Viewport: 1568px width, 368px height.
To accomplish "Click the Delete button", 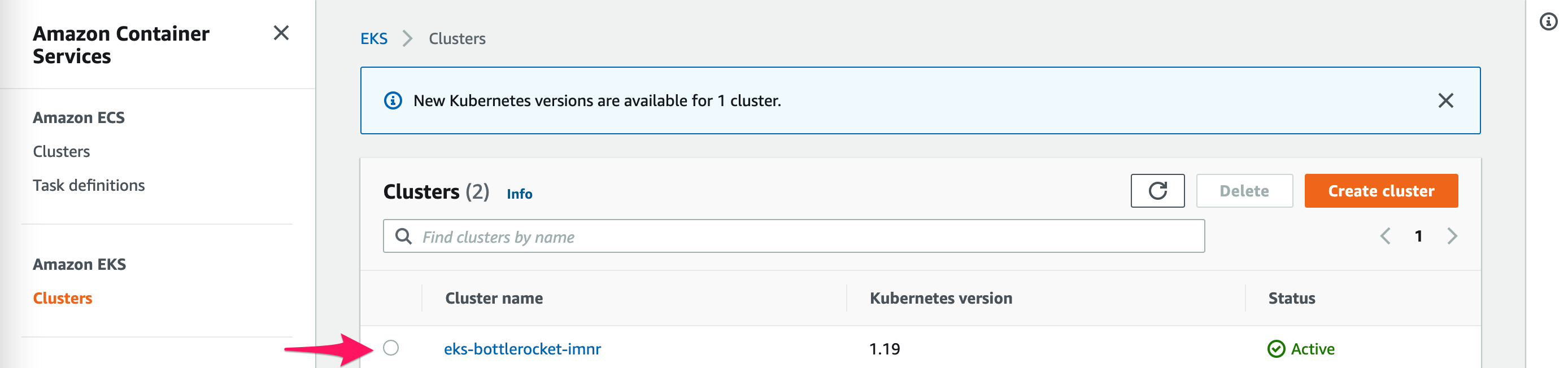I will [1244, 191].
